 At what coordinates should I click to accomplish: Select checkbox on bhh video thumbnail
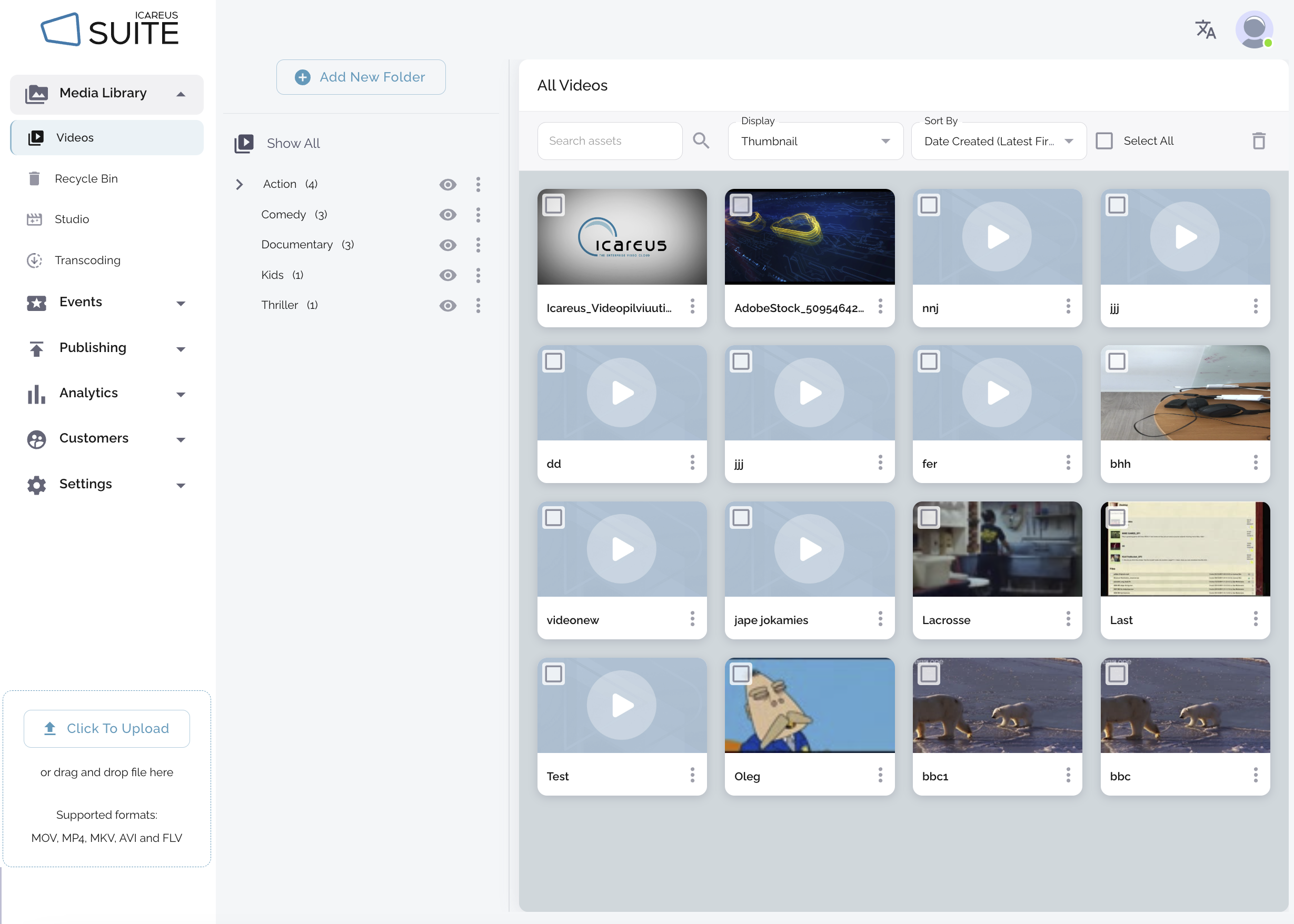point(1117,361)
